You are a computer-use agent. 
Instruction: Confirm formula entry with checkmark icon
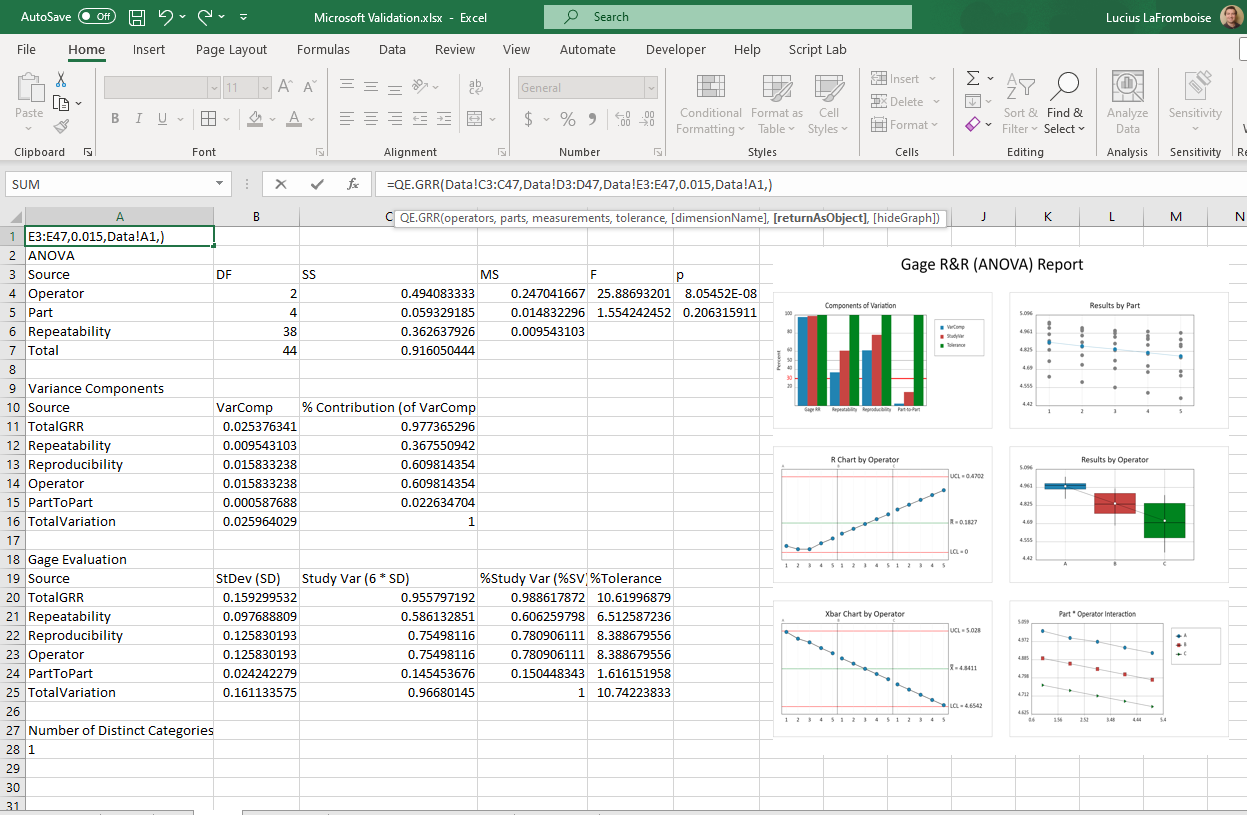[x=317, y=184]
